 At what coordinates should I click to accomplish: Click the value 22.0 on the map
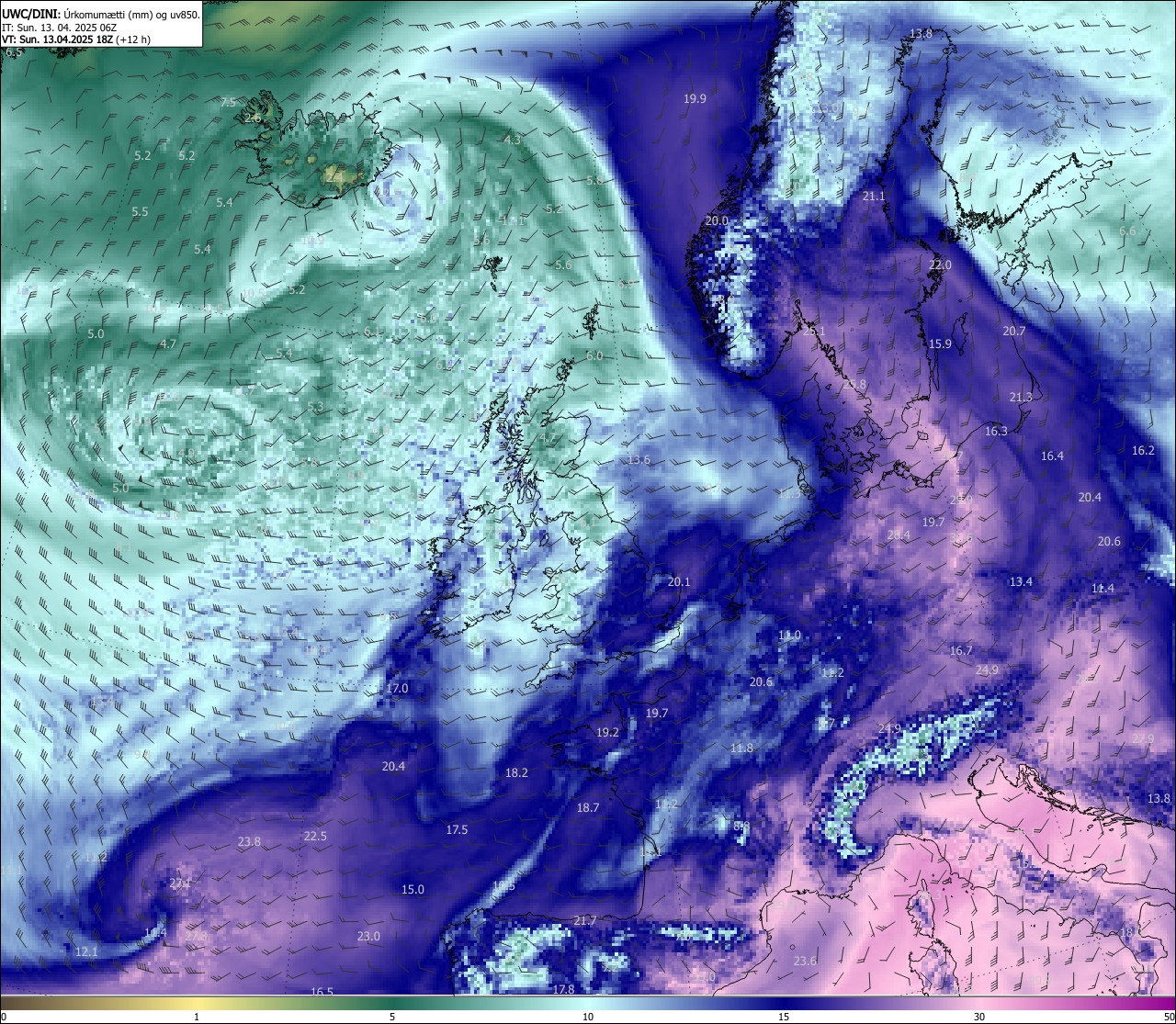click(x=940, y=264)
